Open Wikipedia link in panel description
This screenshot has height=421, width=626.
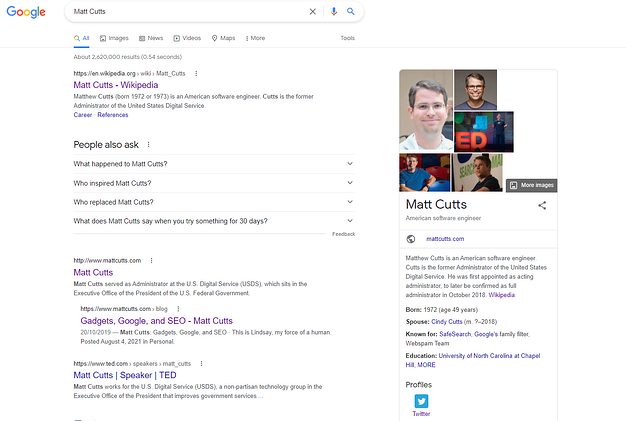[501, 295]
